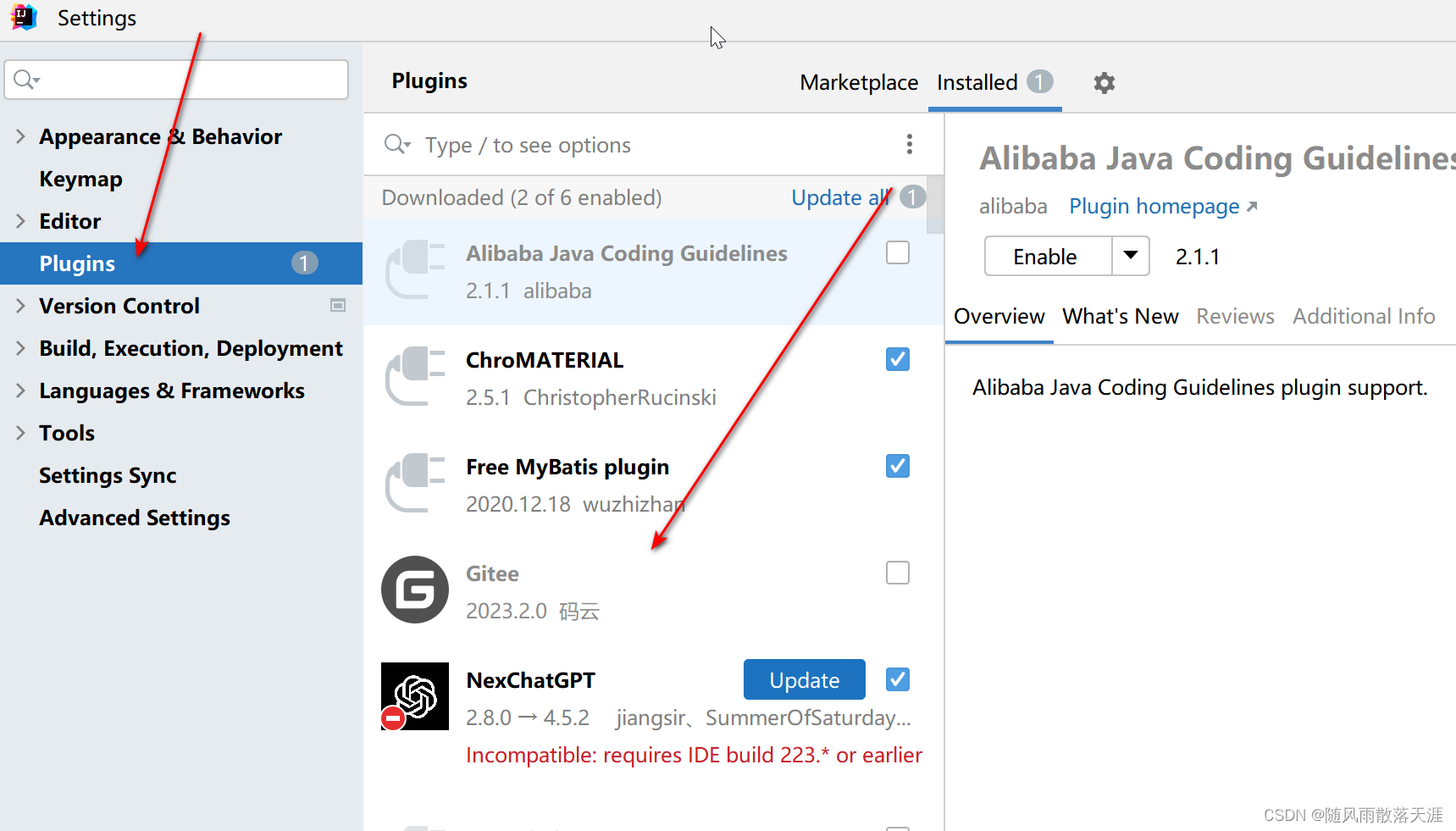Click the alibaba vendor link
This screenshot has height=831, width=1456.
tap(1013, 206)
